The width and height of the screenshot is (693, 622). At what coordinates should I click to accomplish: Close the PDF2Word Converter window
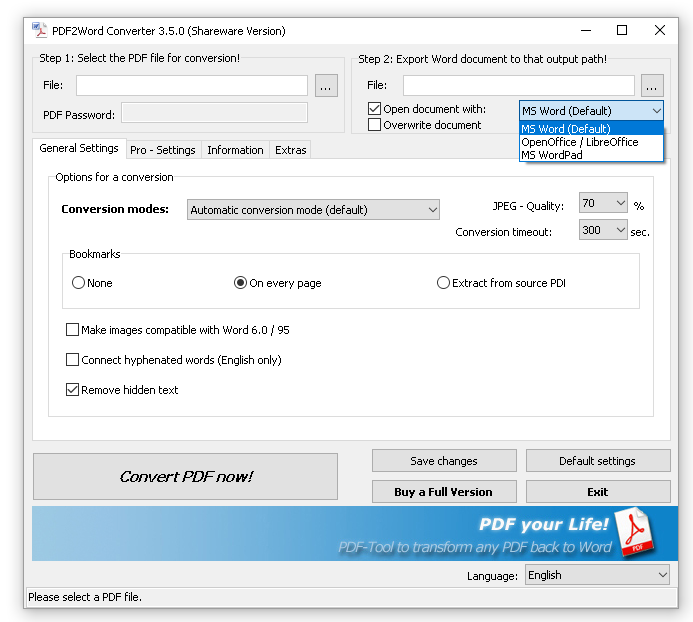659,31
